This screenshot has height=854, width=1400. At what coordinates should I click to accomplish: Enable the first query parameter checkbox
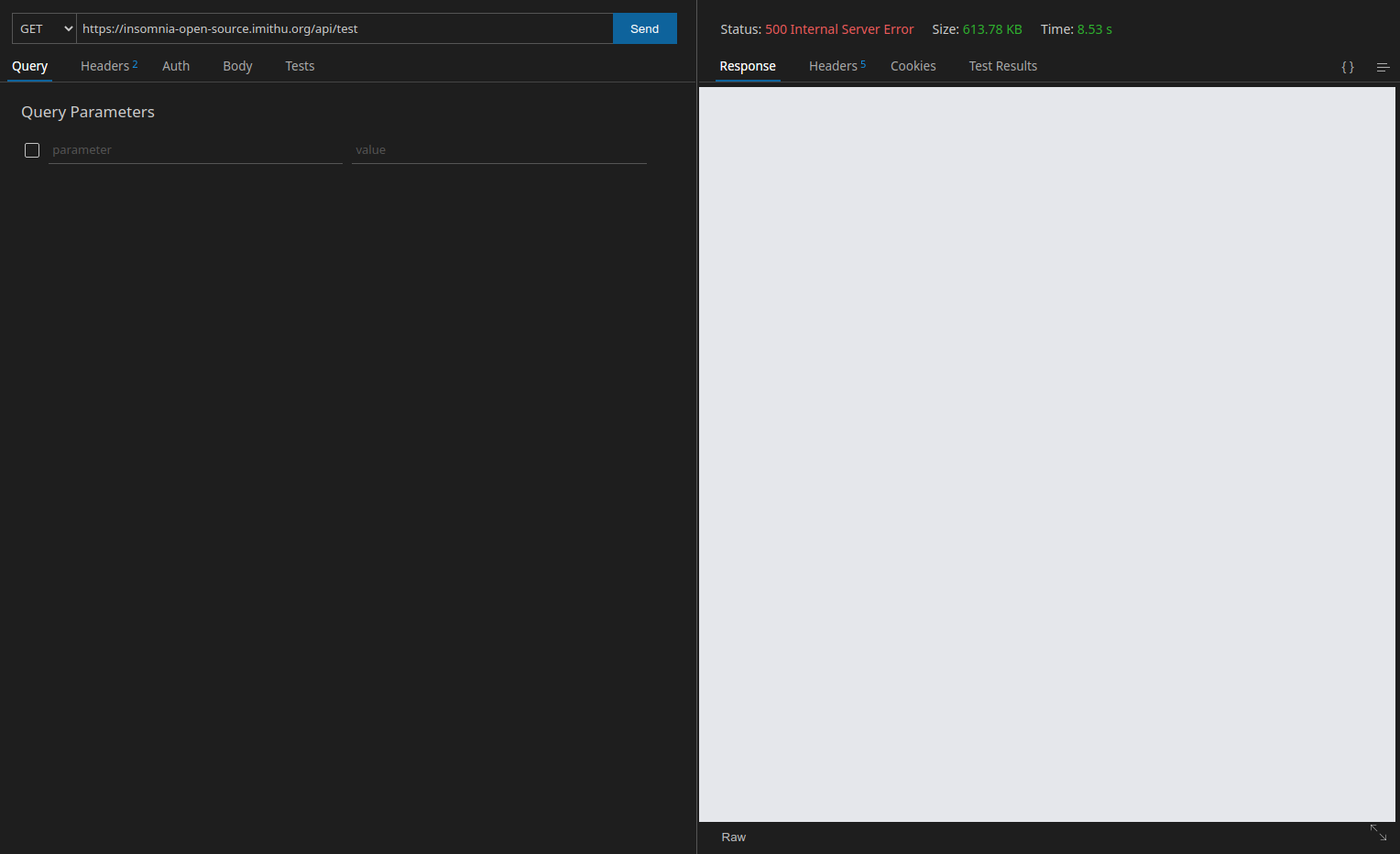tap(32, 149)
